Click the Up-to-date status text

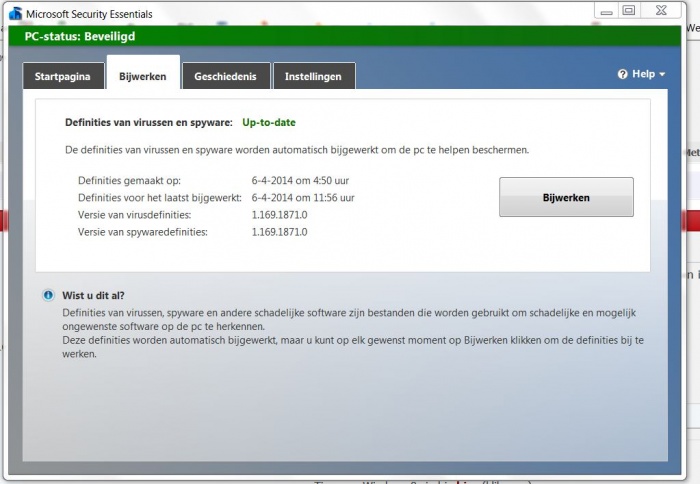click(x=269, y=122)
